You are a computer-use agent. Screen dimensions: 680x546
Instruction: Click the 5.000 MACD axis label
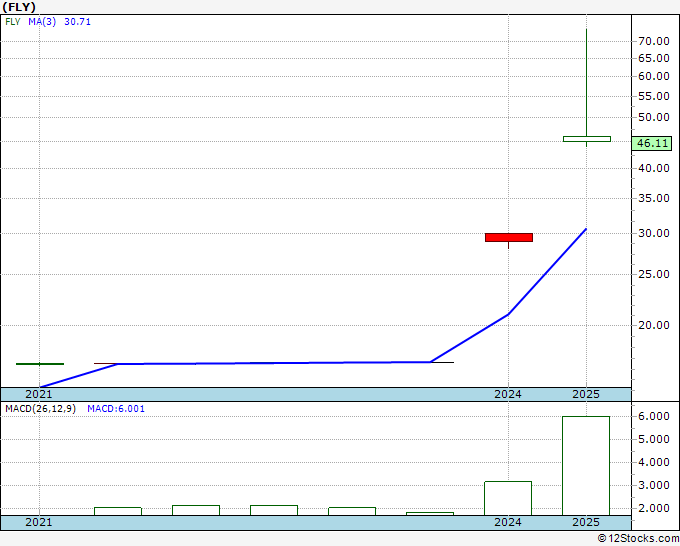[x=654, y=439]
